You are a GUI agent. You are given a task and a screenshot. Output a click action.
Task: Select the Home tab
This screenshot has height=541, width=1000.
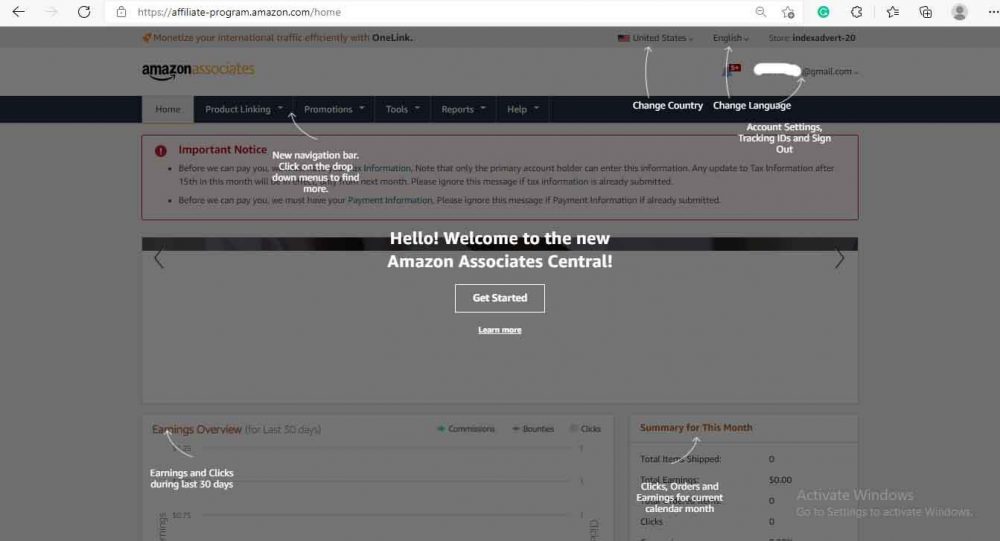click(168, 109)
